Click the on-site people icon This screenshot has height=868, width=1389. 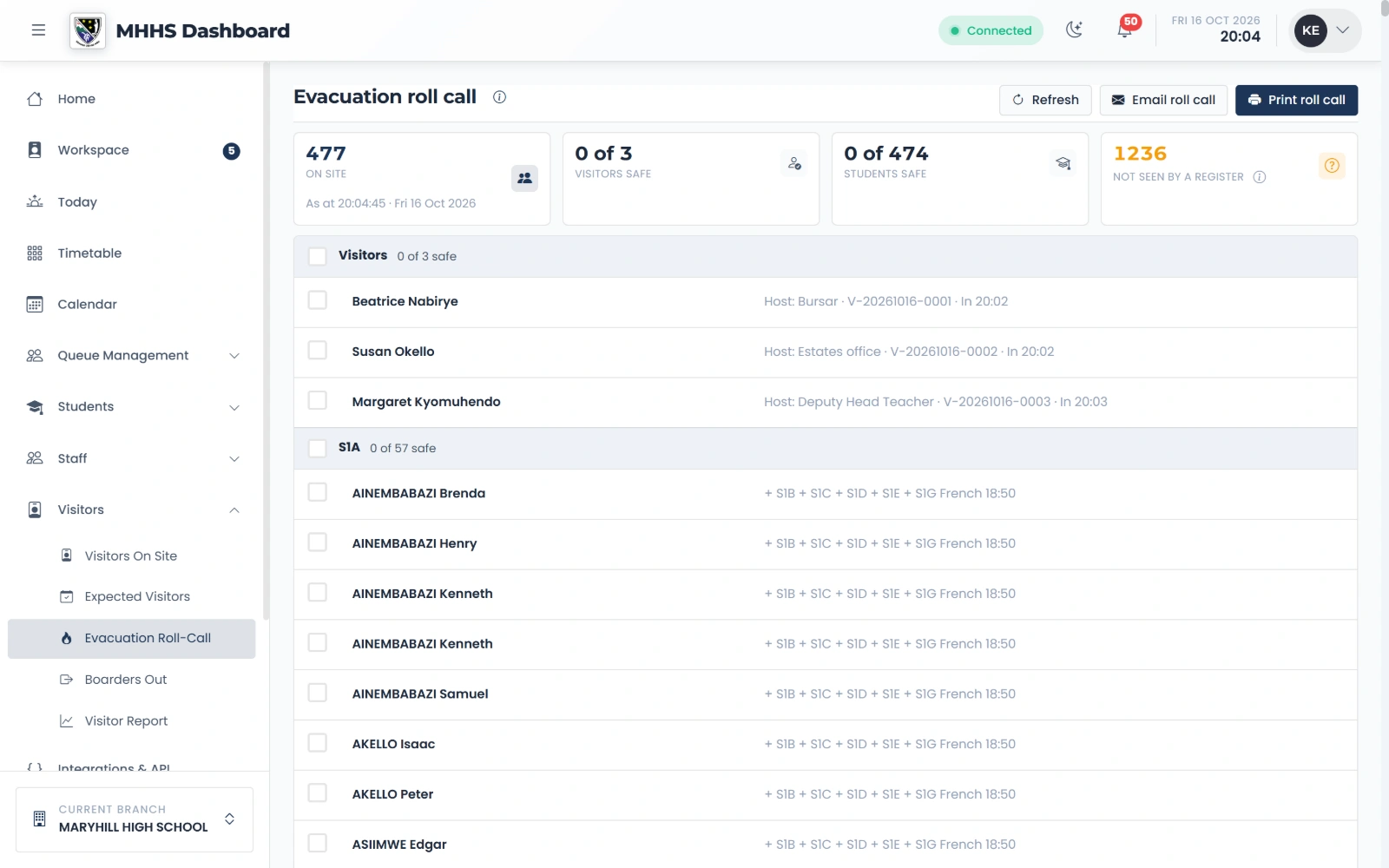pos(524,178)
